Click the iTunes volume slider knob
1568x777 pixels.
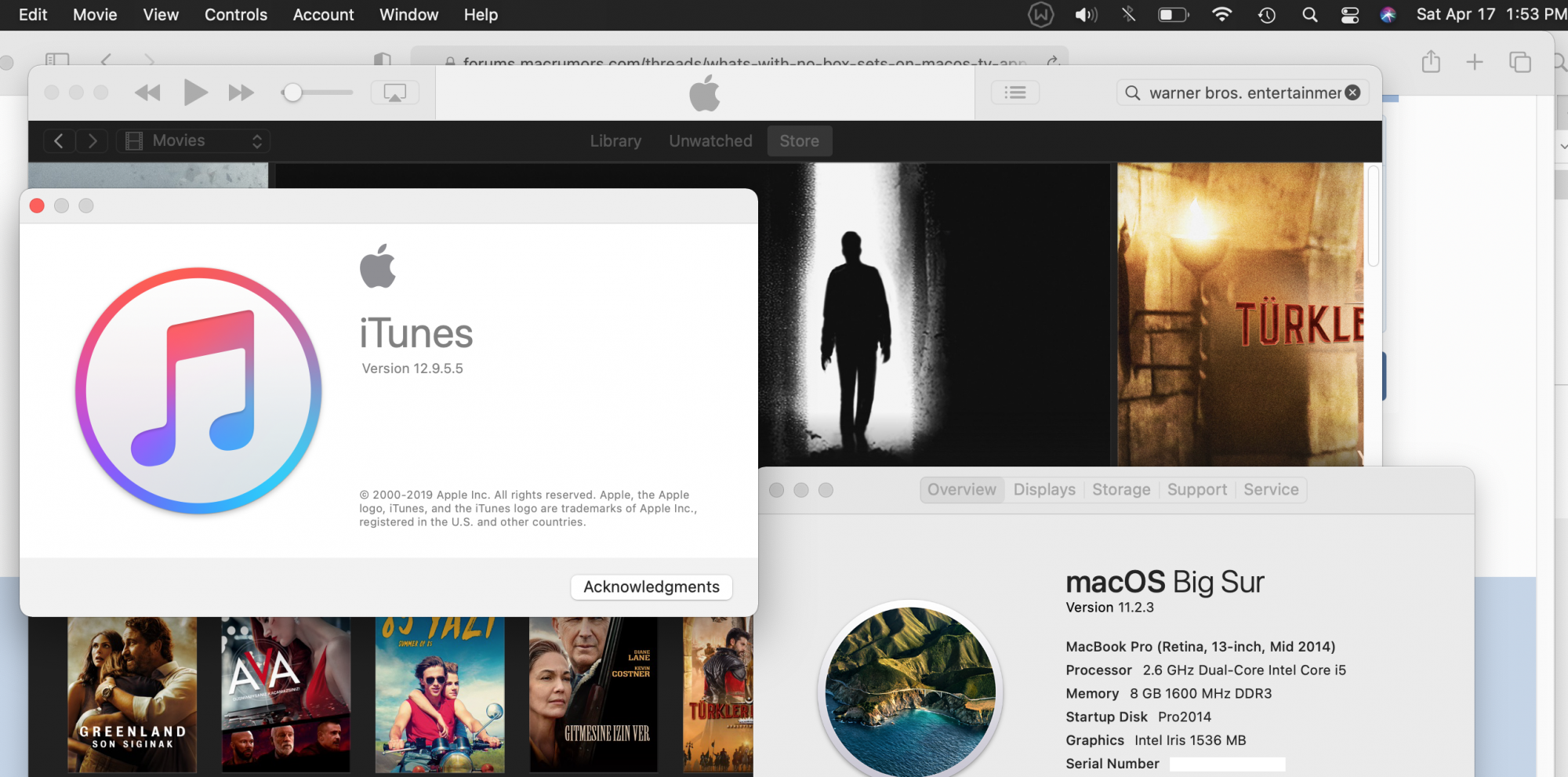point(292,93)
